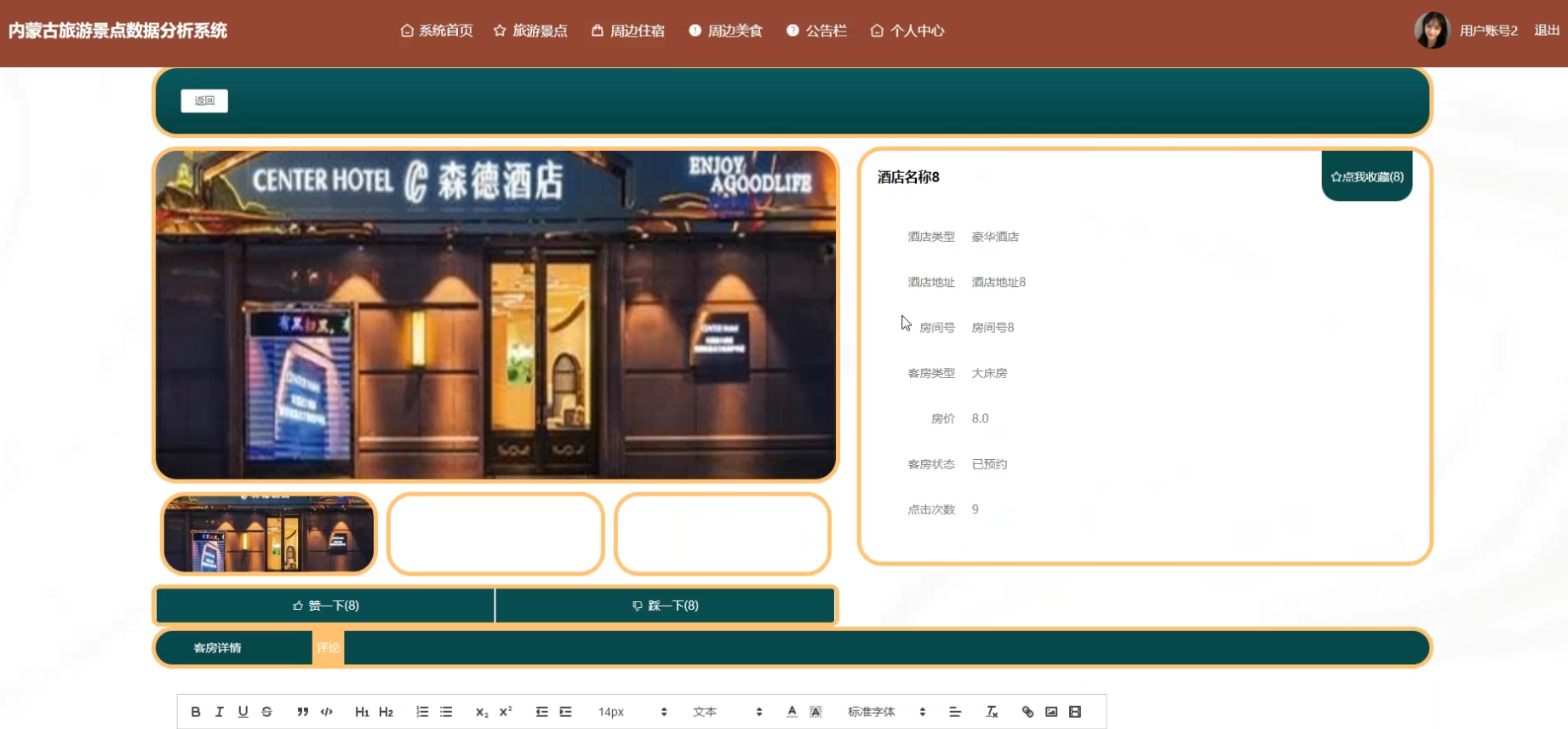Screen dimensions: 1568x729
Task: Toggle superscript formatting
Action: (506, 712)
